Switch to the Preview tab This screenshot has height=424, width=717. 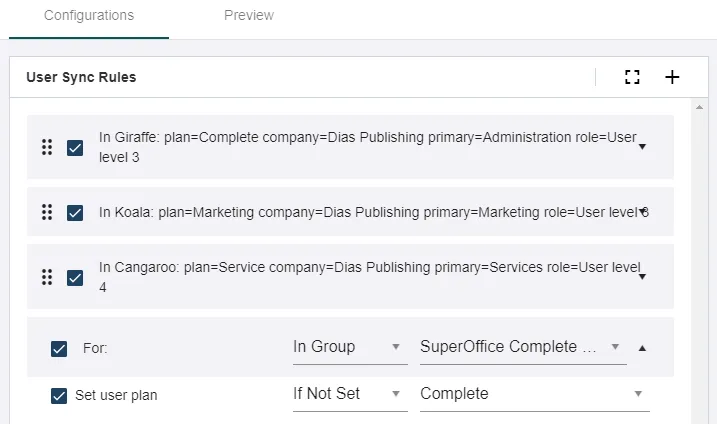point(249,16)
